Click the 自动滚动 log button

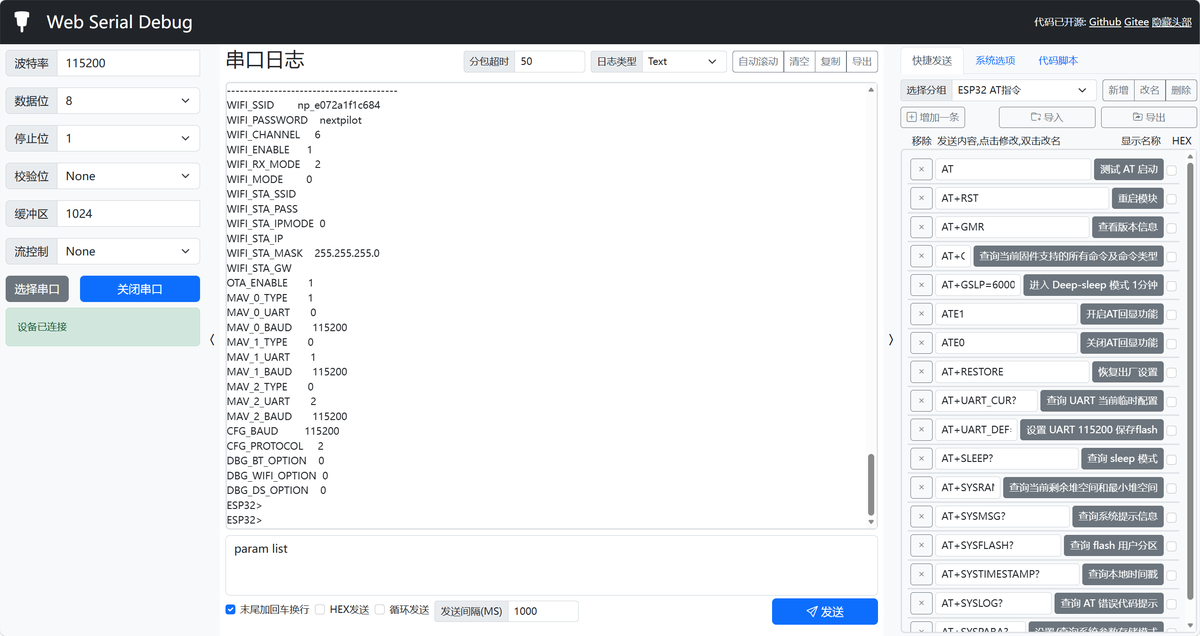[x=758, y=61]
